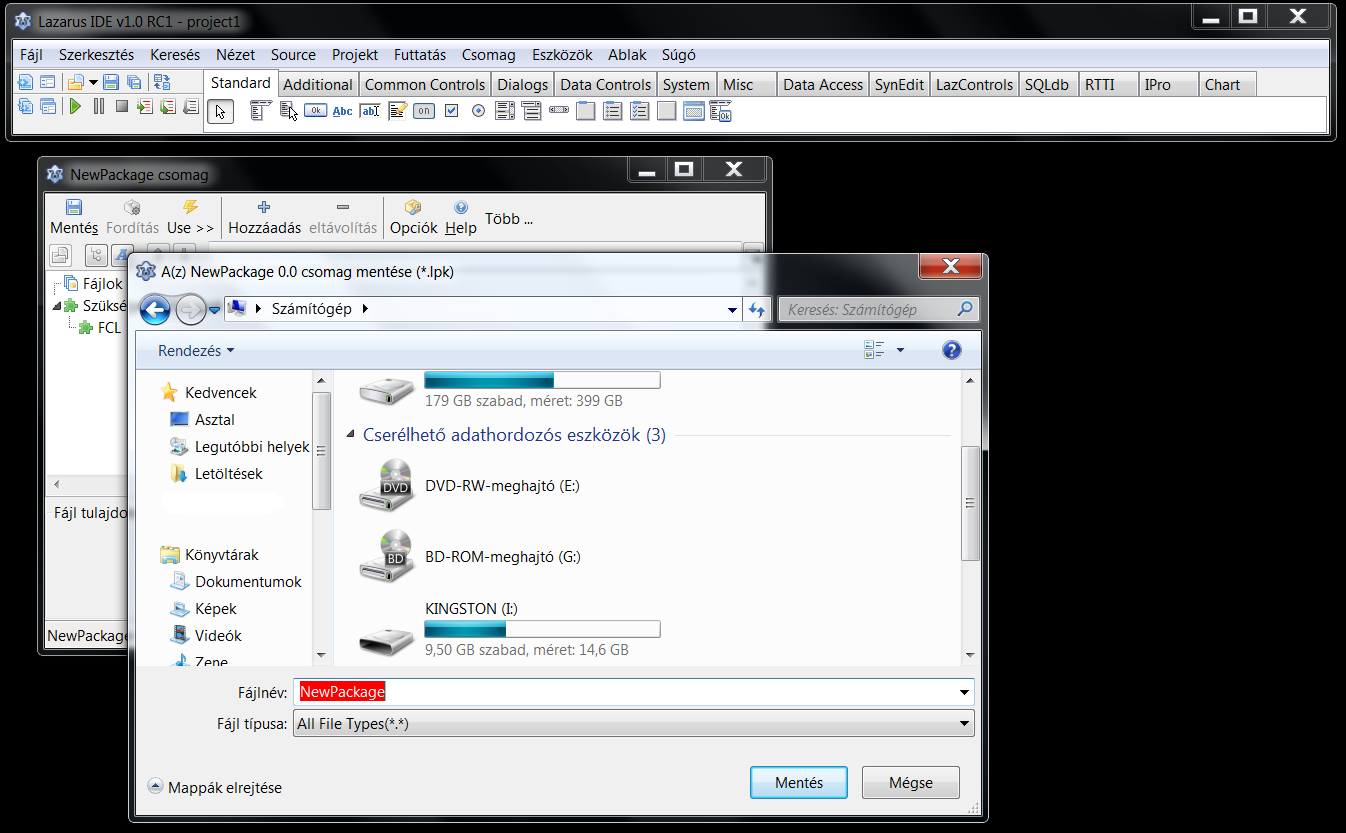1346x833 pixels.
Task: Pick the TCheckBox component icon in the palette
Action: coord(451,111)
